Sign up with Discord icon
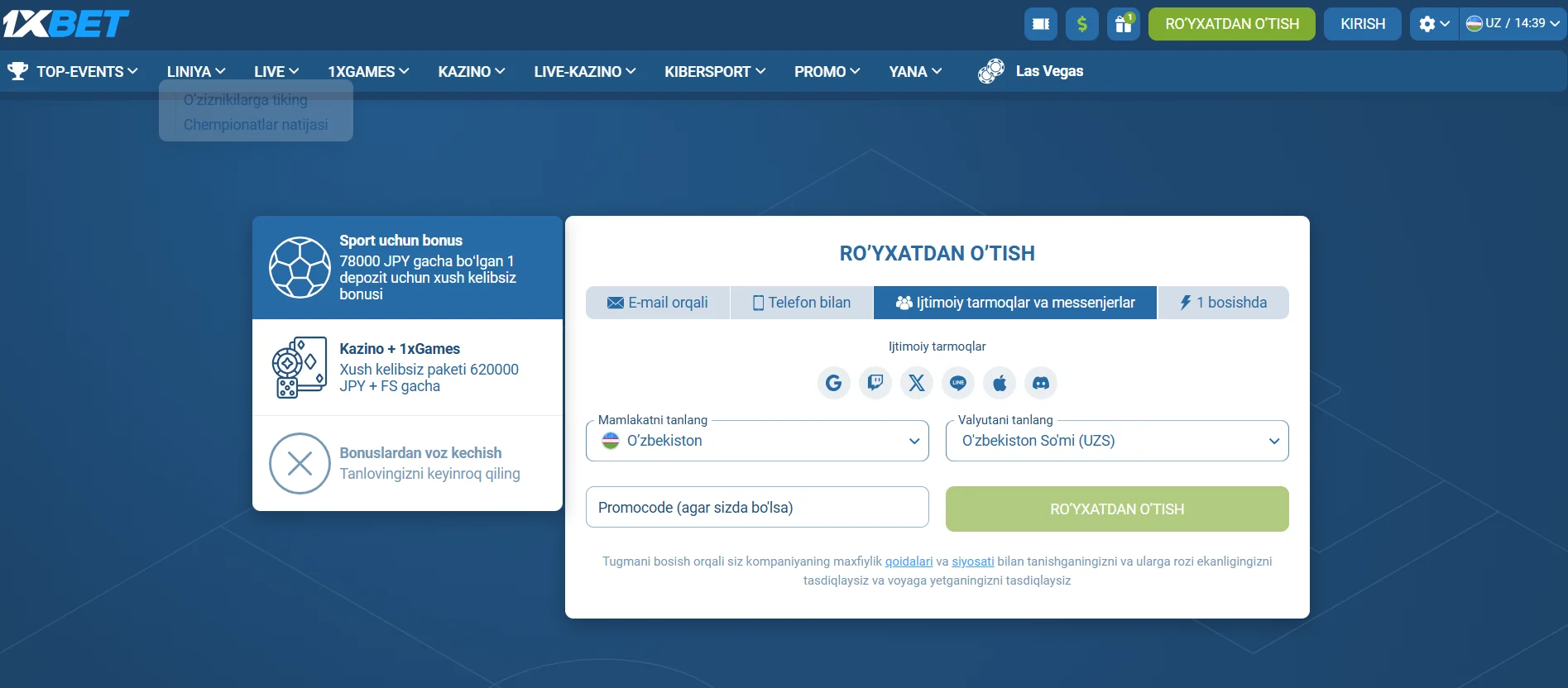 pyautogui.click(x=1041, y=383)
